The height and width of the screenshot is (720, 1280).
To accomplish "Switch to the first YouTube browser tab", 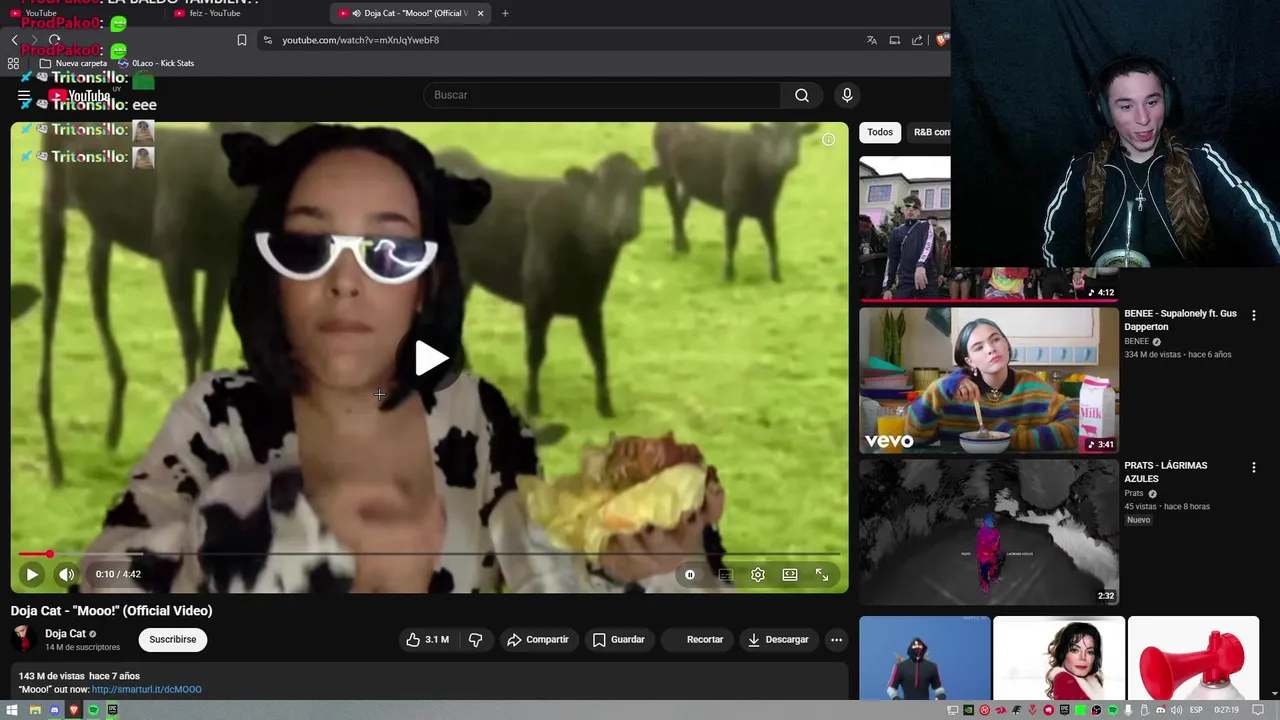I will point(80,13).
